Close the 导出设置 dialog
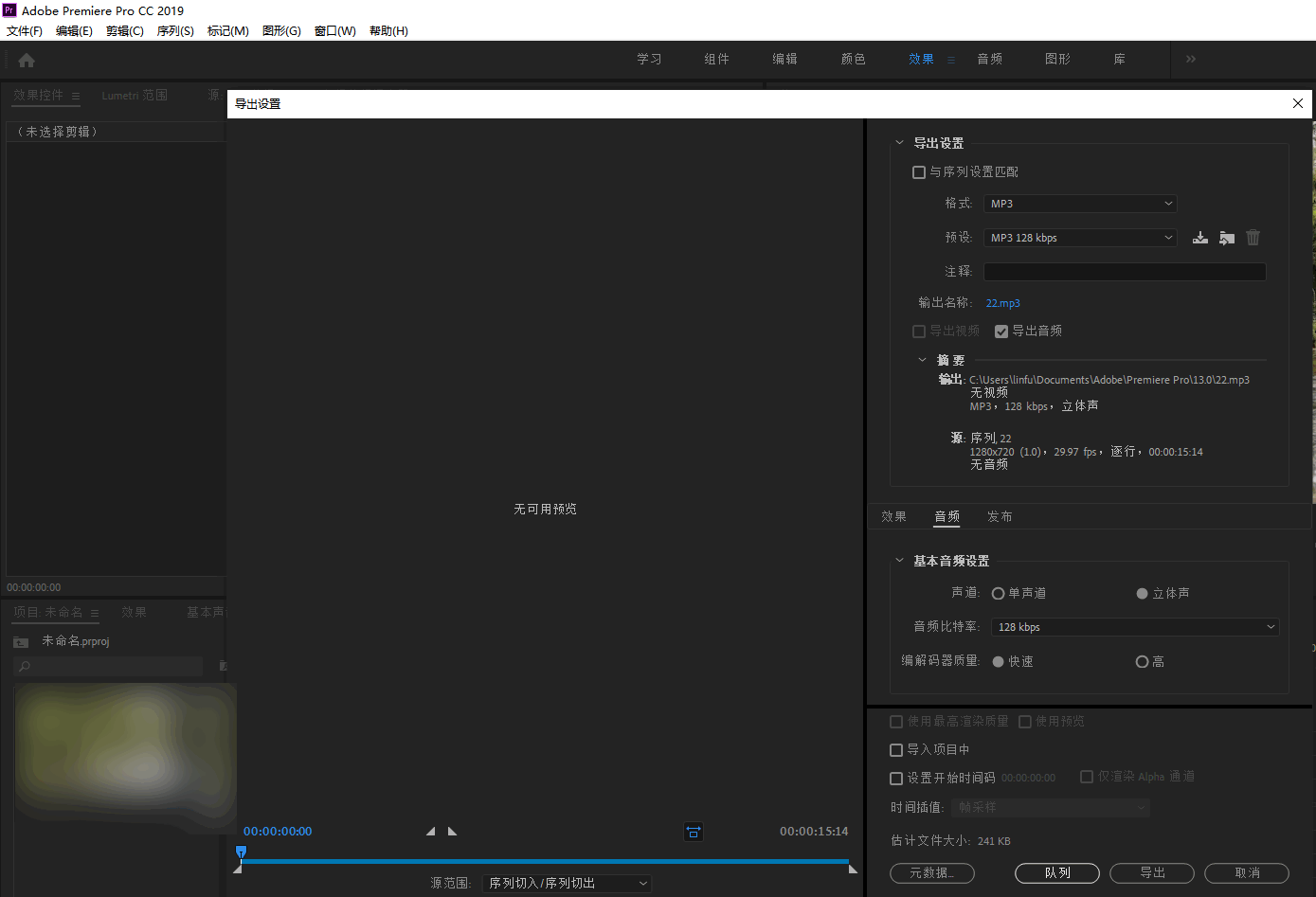 click(1298, 103)
